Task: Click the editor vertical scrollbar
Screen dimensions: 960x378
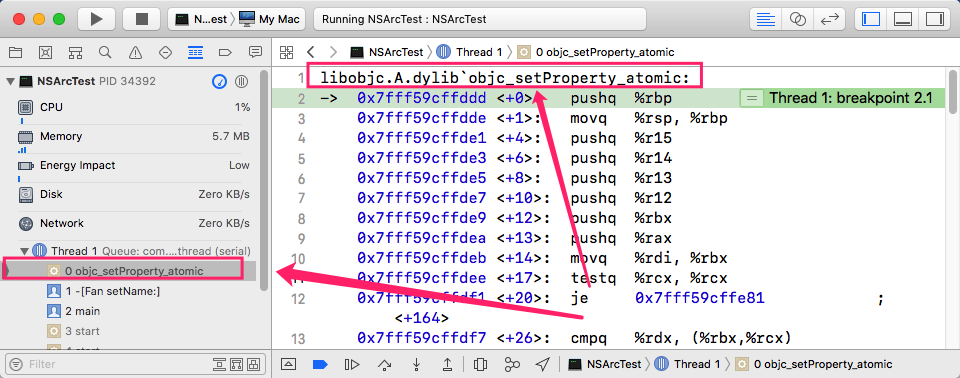Action: (x=954, y=92)
